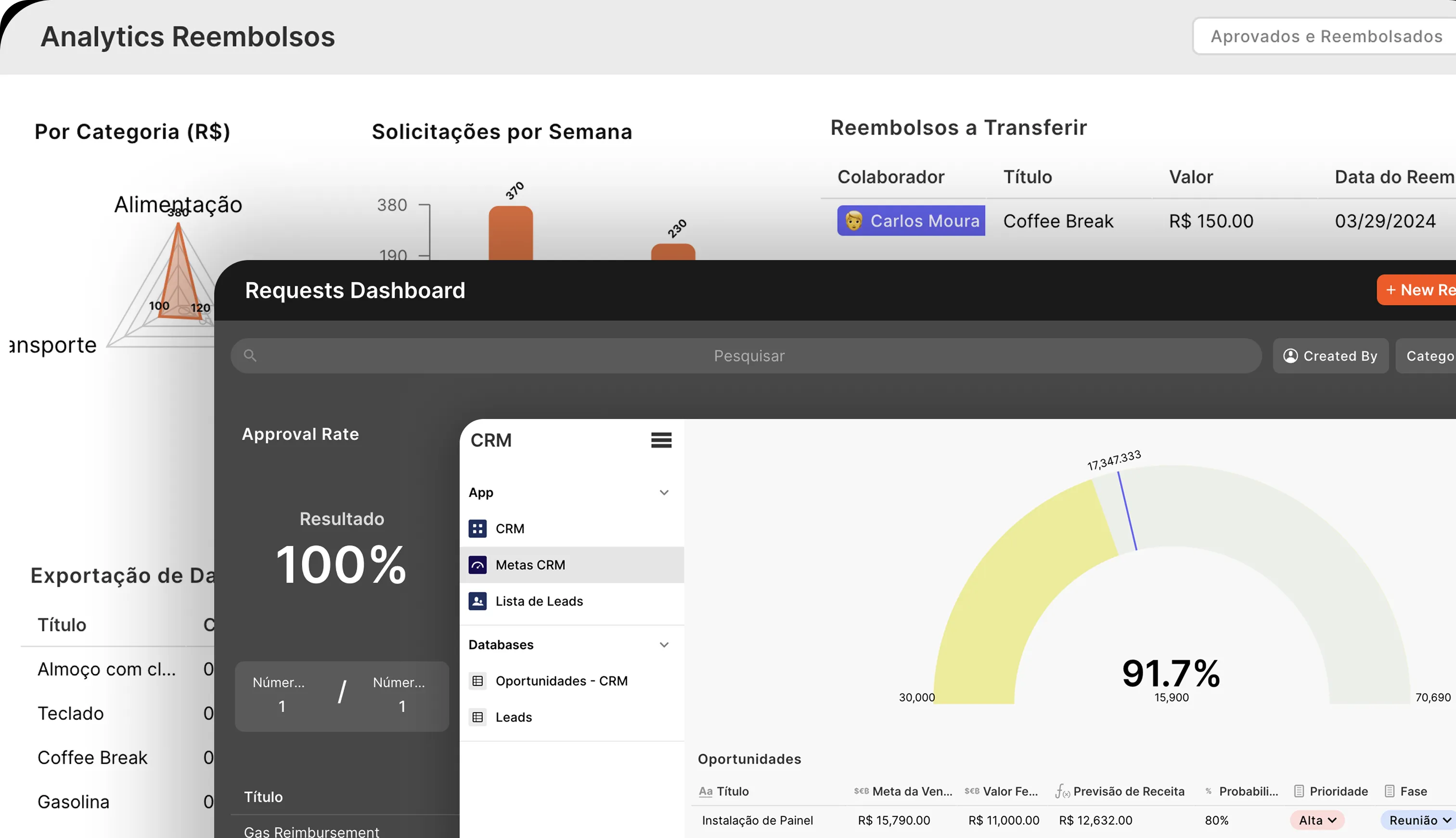Open the Alta priority dropdown
1456x838 pixels.
click(1317, 820)
